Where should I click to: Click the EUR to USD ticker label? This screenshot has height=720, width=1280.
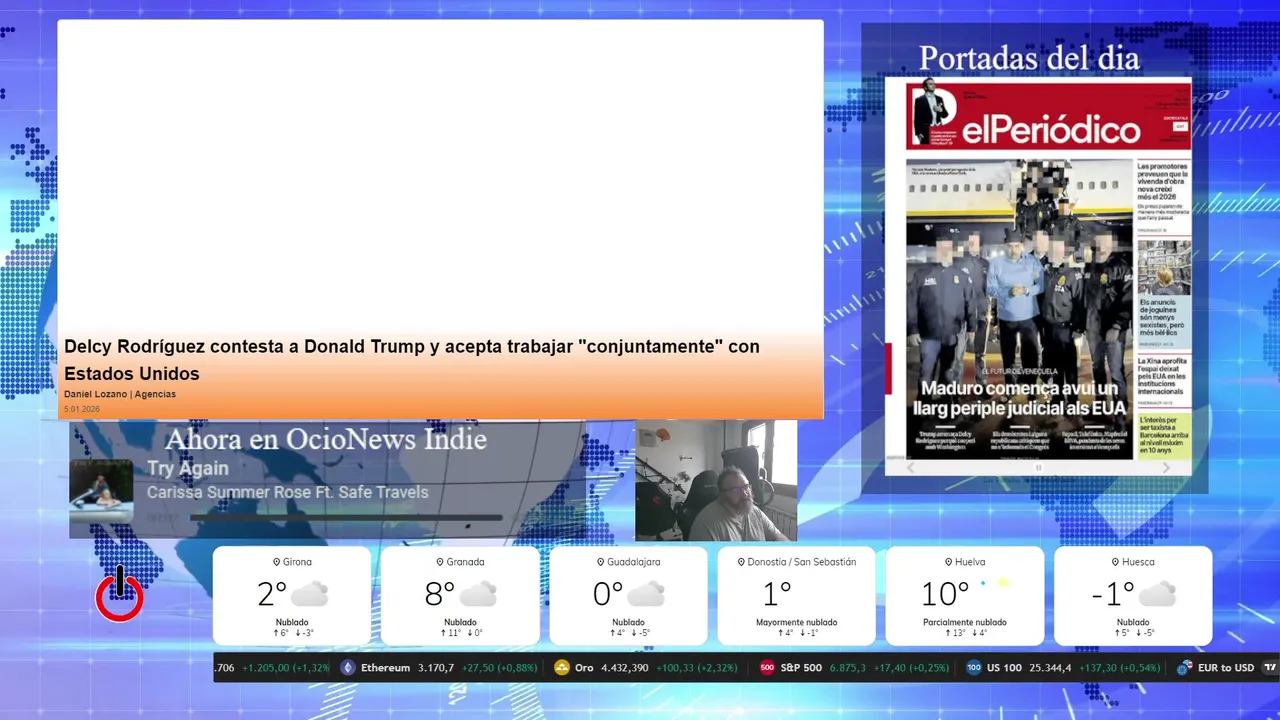1225,668
